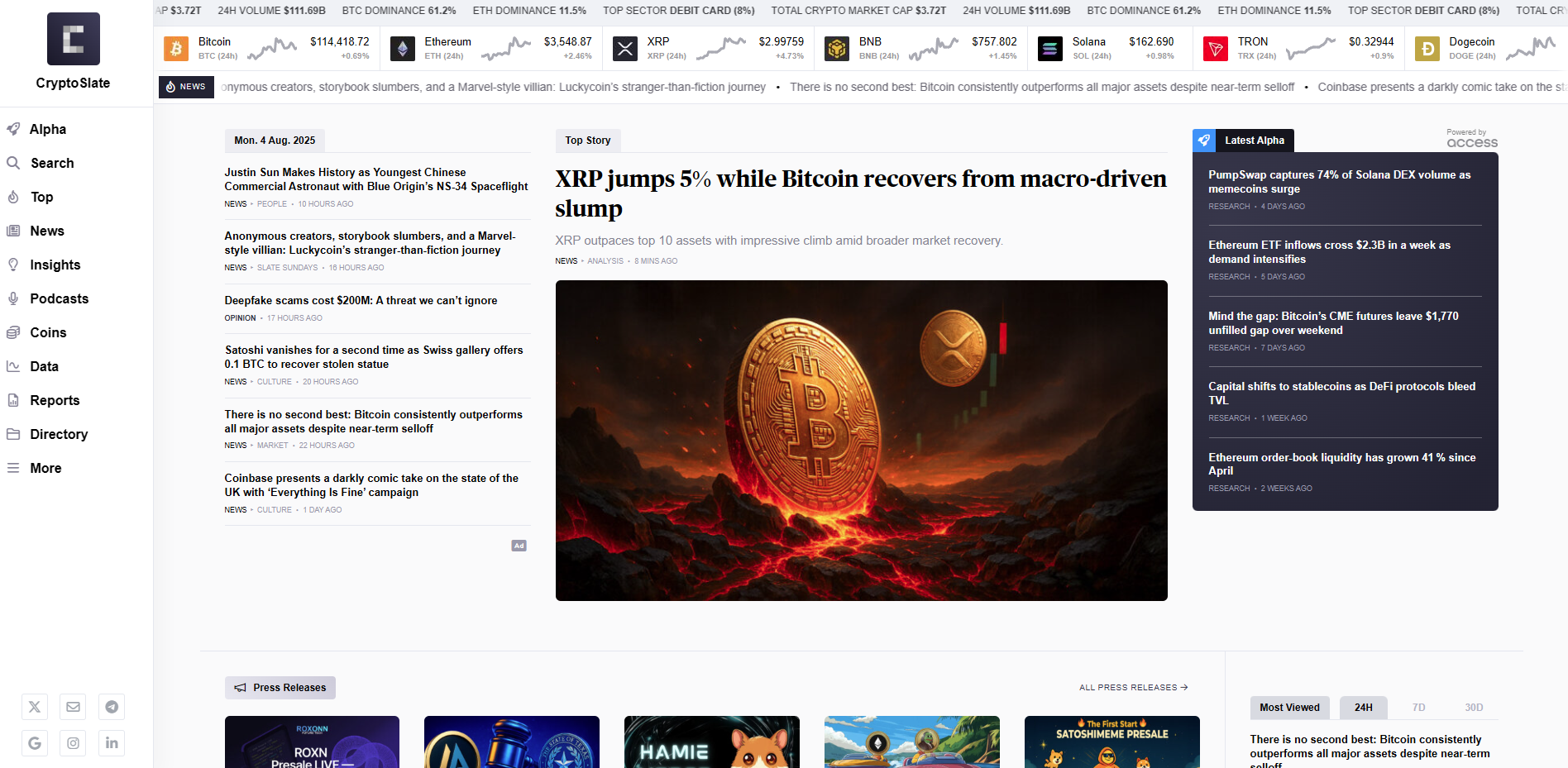
Task: Click the Bitcoin price $114,418.72
Action: tap(340, 41)
